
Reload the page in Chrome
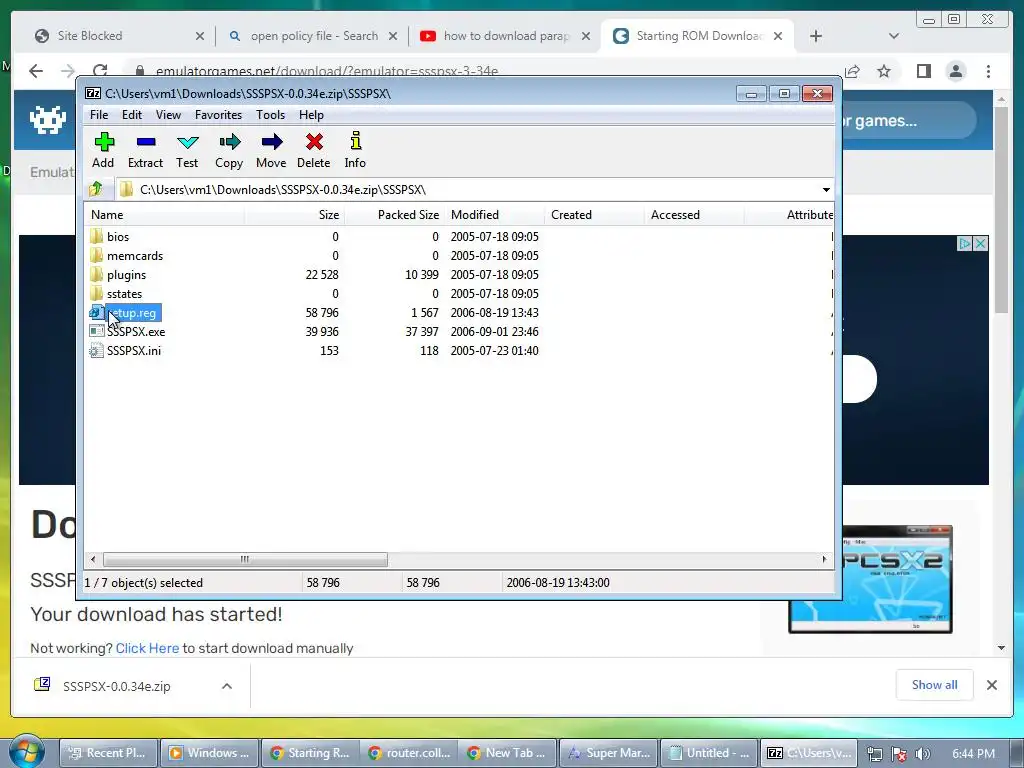(100, 71)
